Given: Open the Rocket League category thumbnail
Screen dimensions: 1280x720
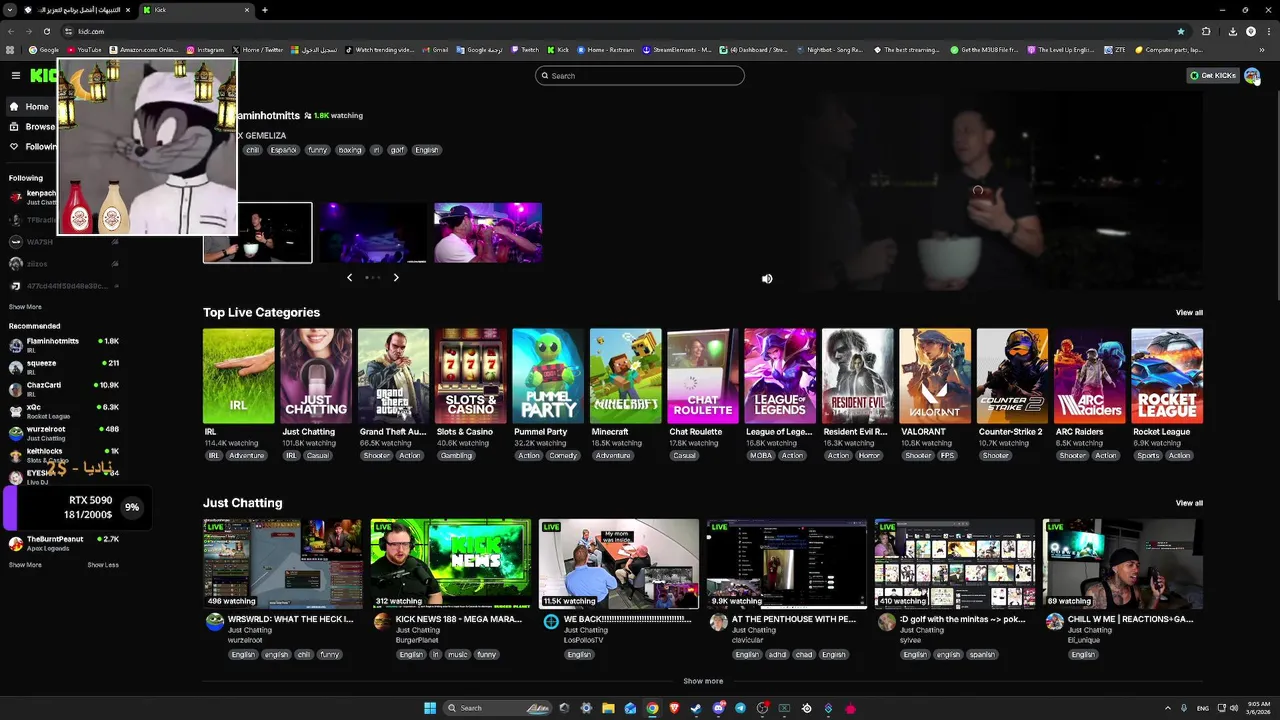Looking at the screenshot, I should [x=1167, y=376].
